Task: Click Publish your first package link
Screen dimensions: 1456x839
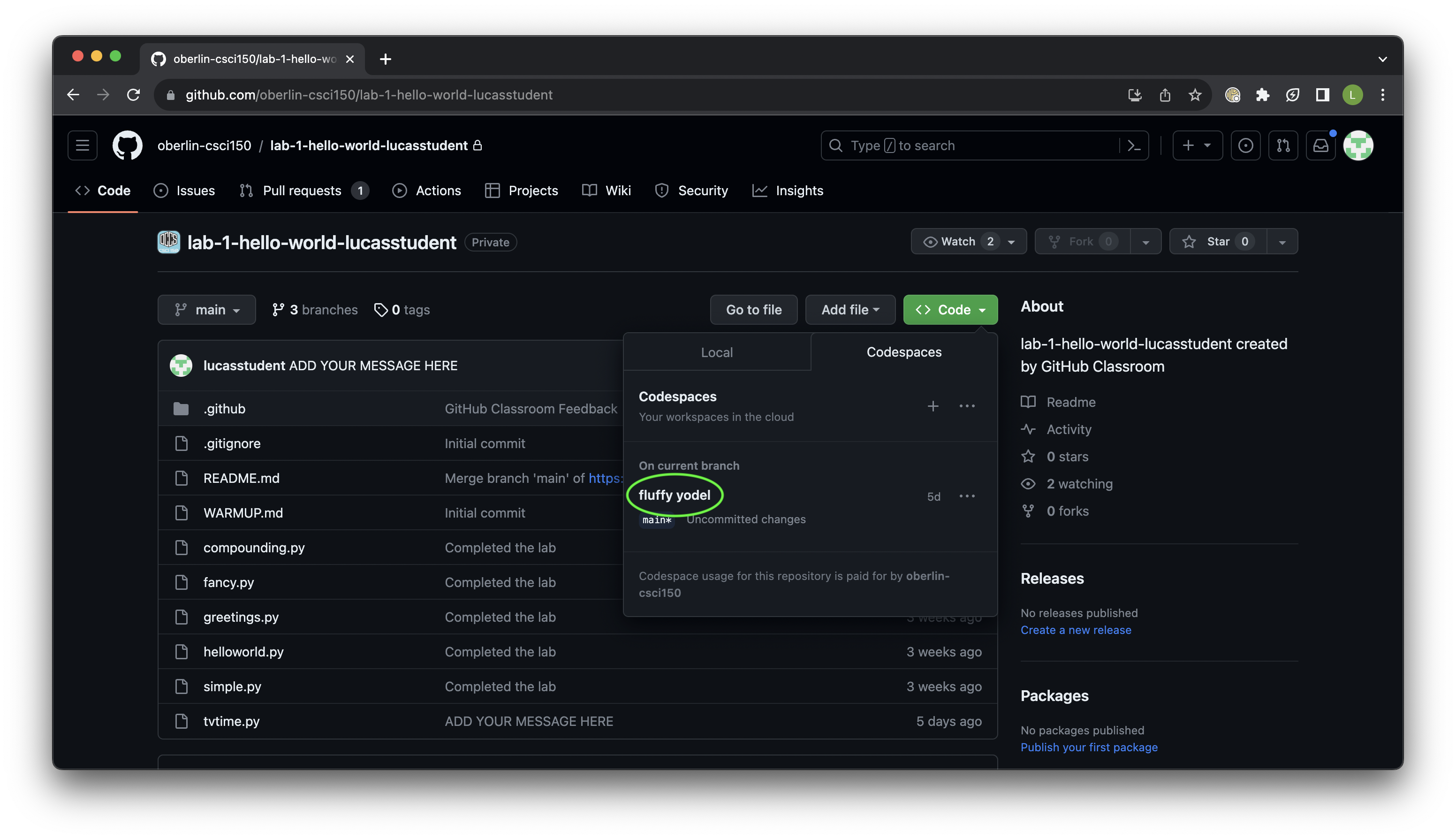Action: pos(1089,747)
